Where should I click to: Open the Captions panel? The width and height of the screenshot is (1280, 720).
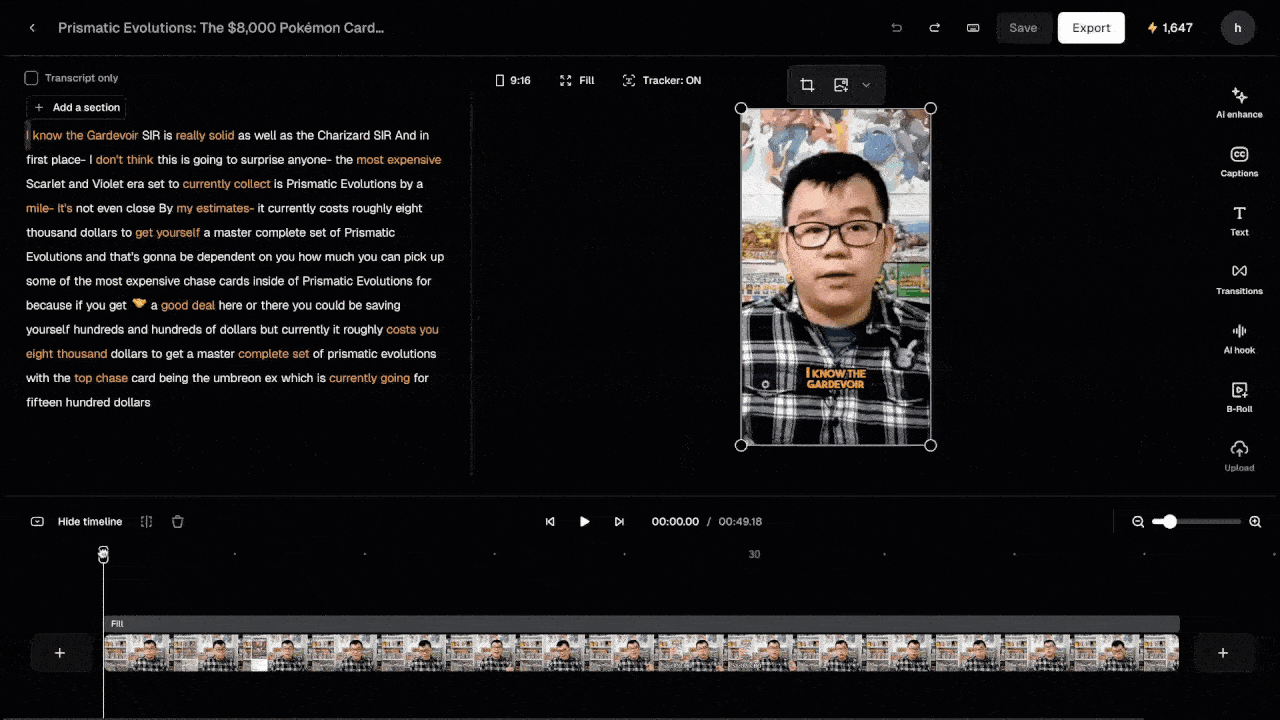coord(1239,161)
